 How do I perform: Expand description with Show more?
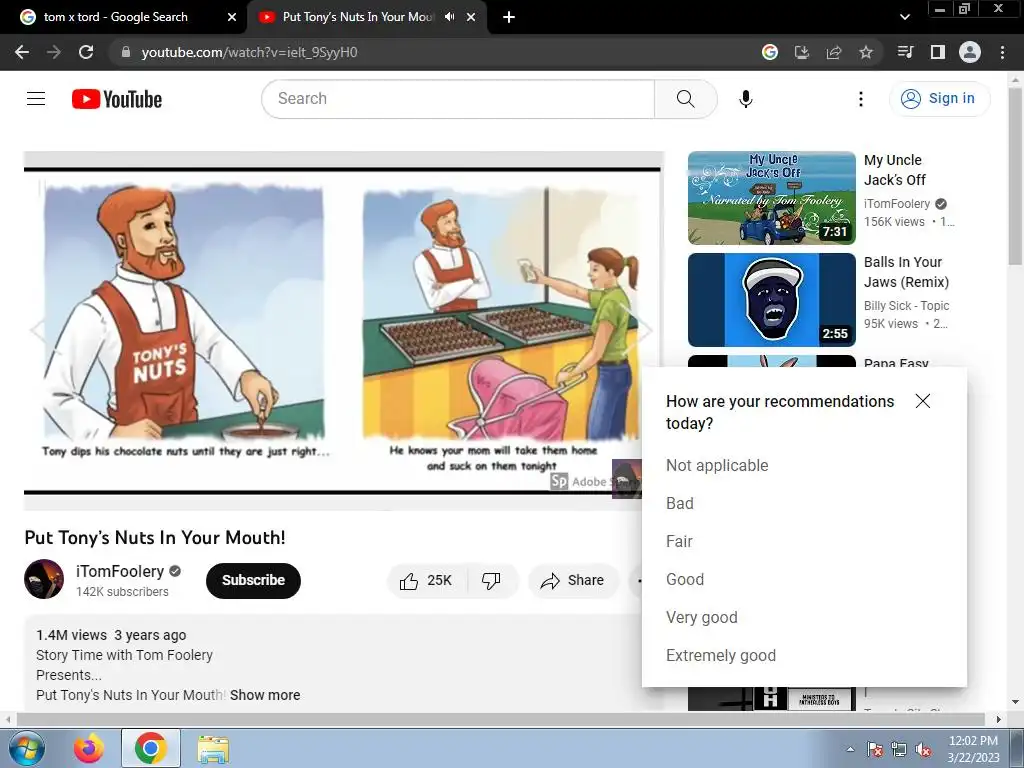point(265,695)
